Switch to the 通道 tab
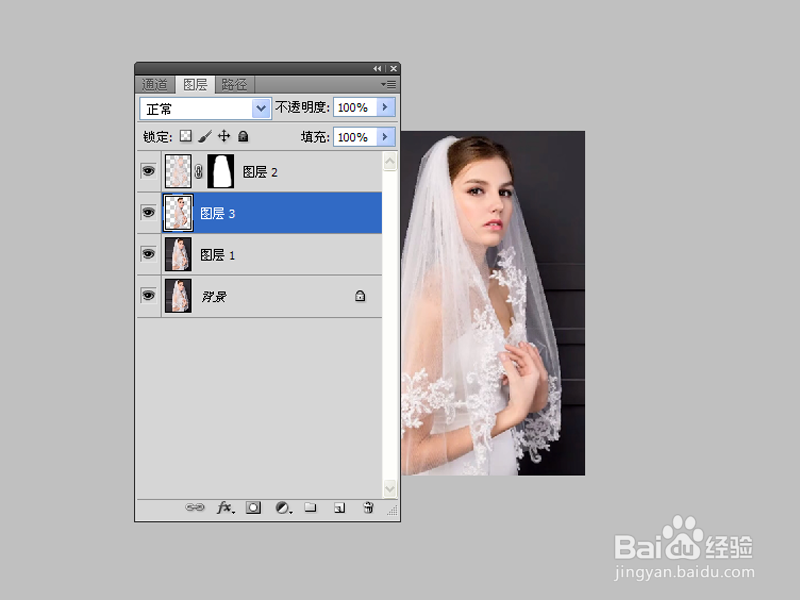The image size is (800, 600). click(155, 85)
